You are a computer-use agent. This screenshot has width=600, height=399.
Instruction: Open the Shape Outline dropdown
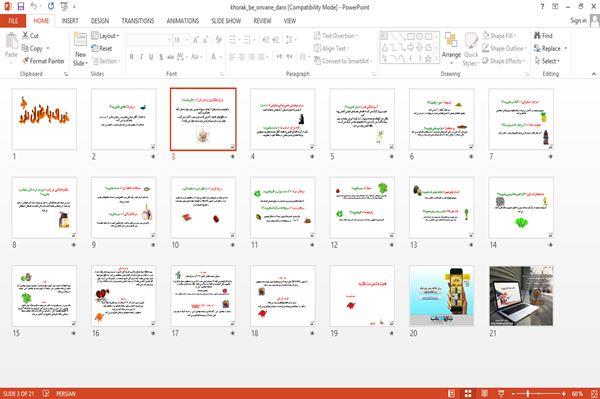click(x=504, y=48)
